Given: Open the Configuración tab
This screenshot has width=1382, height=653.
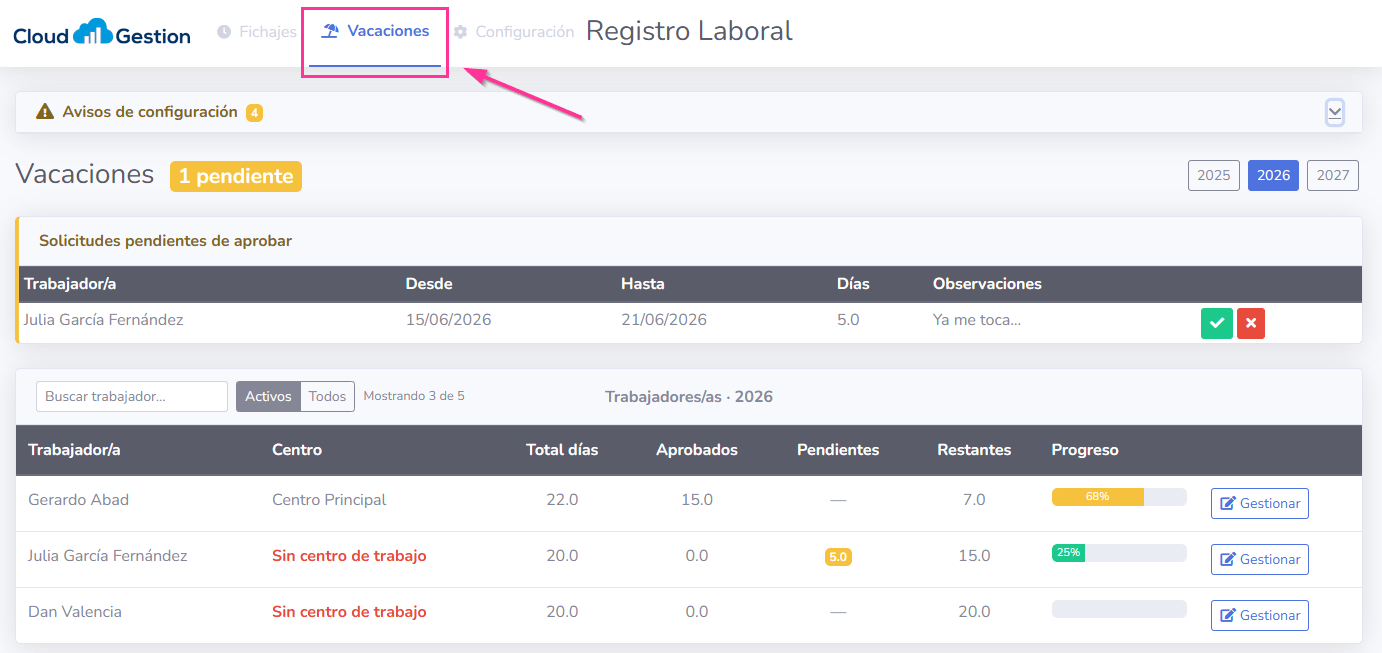Looking at the screenshot, I should (x=514, y=32).
